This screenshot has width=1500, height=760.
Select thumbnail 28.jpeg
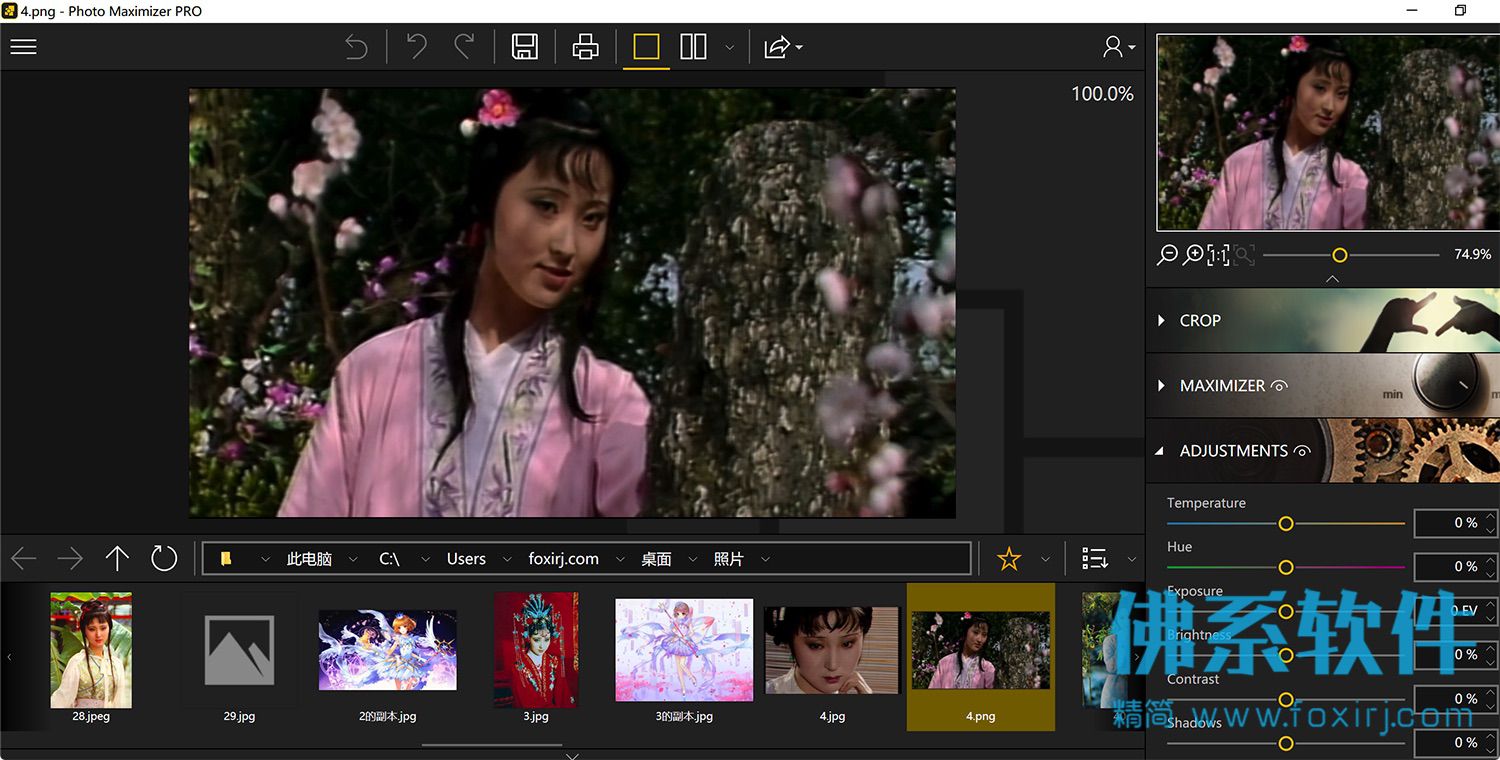tap(91, 657)
